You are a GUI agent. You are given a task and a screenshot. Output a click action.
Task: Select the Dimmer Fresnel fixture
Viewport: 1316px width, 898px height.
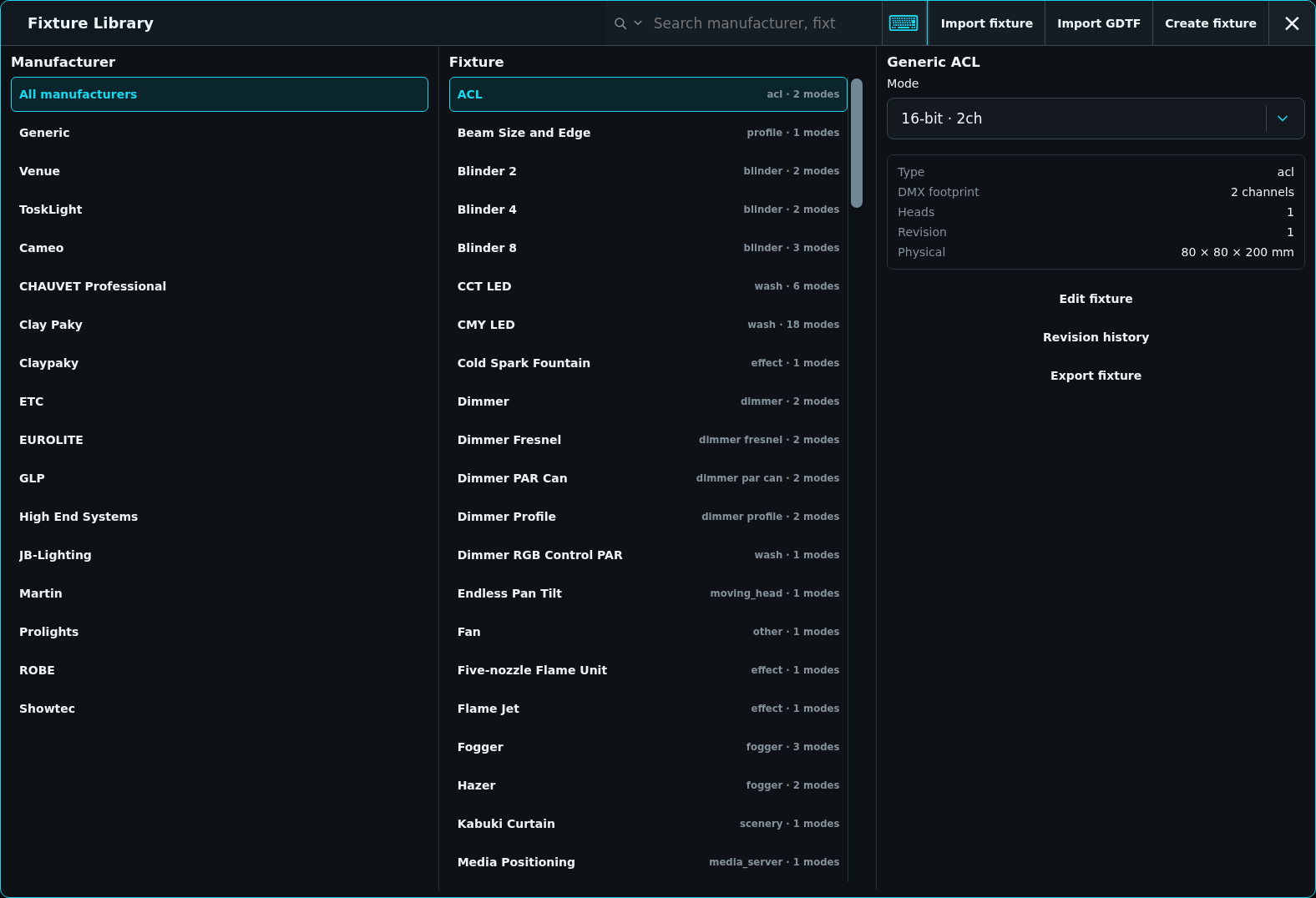[x=648, y=440]
